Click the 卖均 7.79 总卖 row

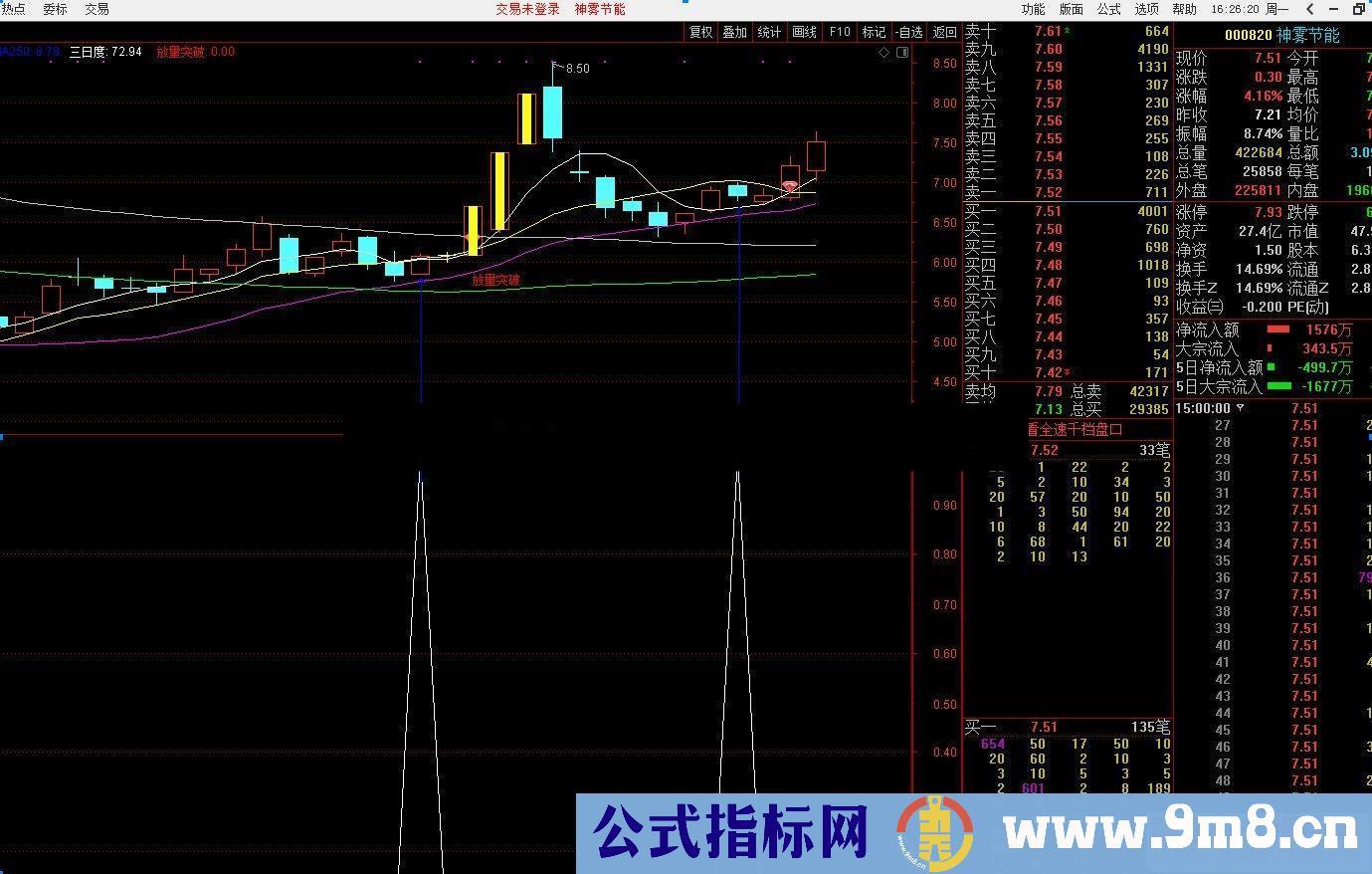(x=1067, y=392)
